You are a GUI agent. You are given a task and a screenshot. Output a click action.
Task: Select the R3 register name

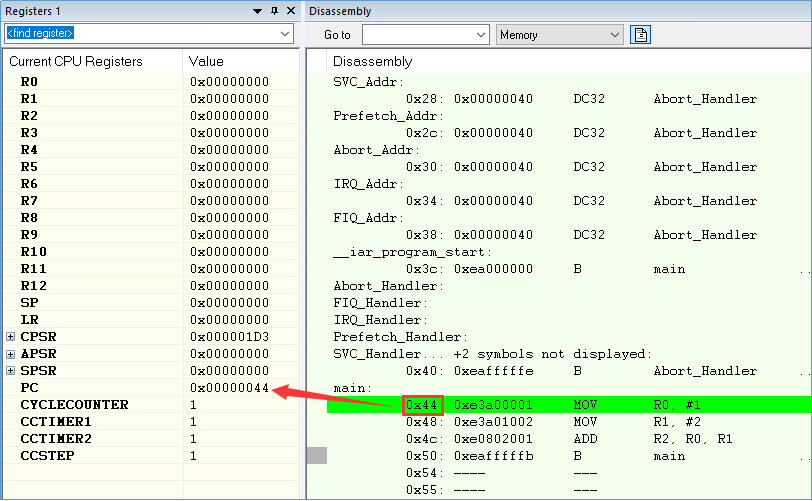pyautogui.click(x=29, y=133)
